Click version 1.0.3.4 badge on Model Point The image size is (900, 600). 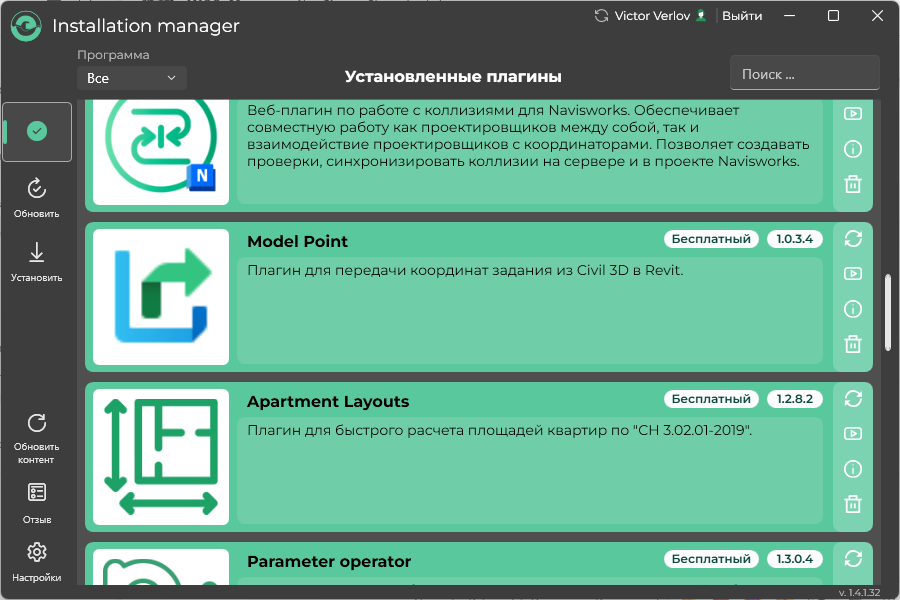pos(794,239)
